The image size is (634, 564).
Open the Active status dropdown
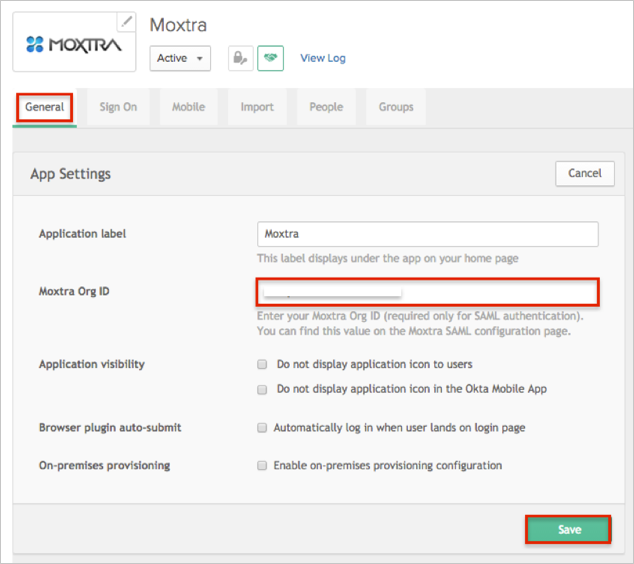point(180,58)
